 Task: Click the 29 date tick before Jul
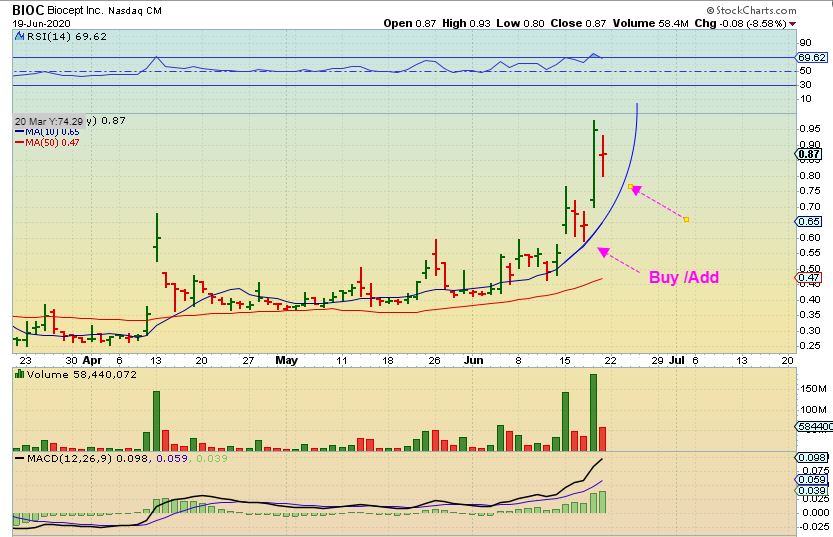pos(657,360)
